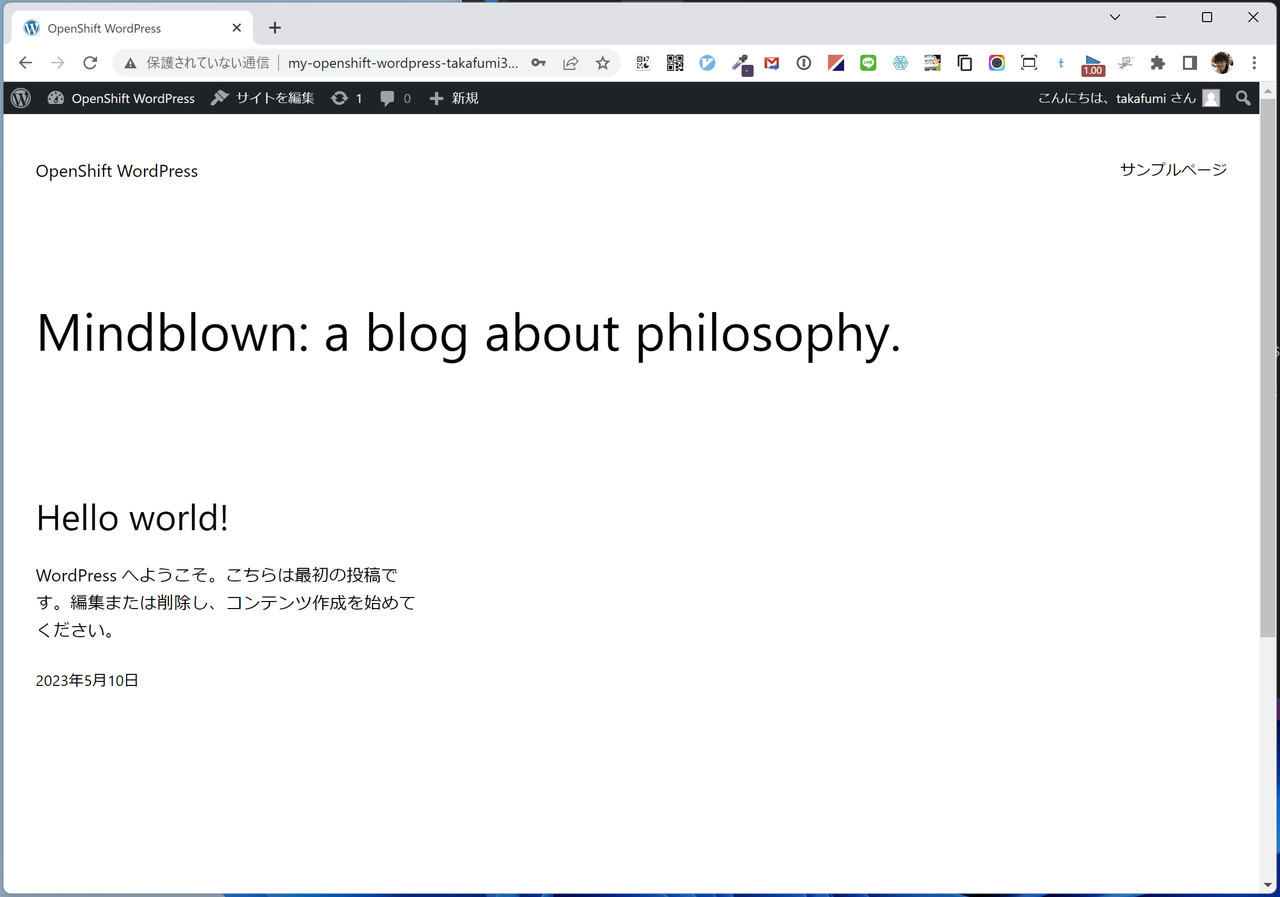
Task: Click the address bar URL field
Action: tap(403, 63)
